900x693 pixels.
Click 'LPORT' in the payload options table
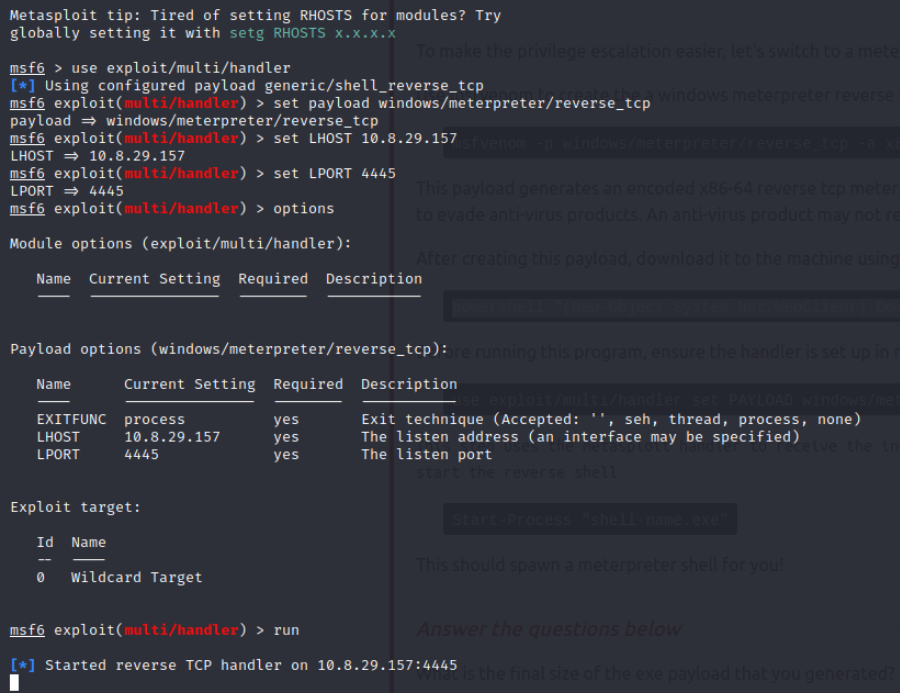[58, 455]
